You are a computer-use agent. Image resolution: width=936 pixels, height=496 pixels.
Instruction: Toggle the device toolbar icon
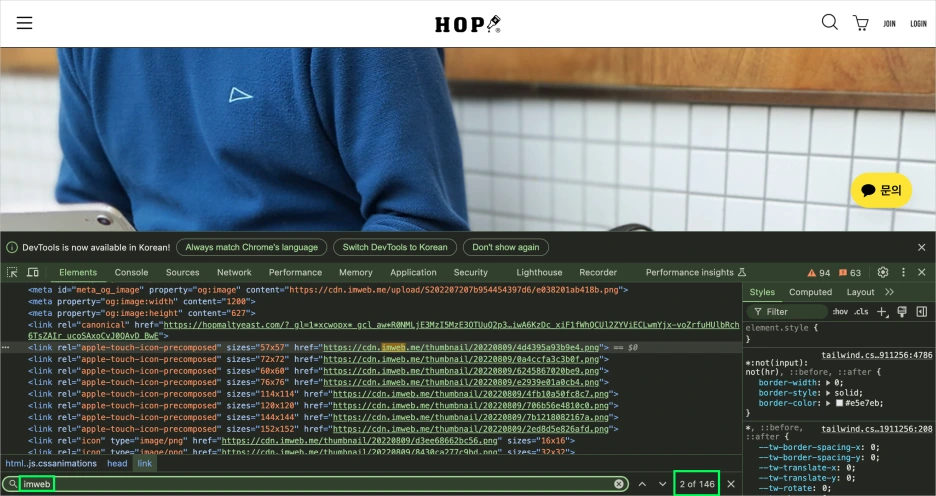pos(33,272)
